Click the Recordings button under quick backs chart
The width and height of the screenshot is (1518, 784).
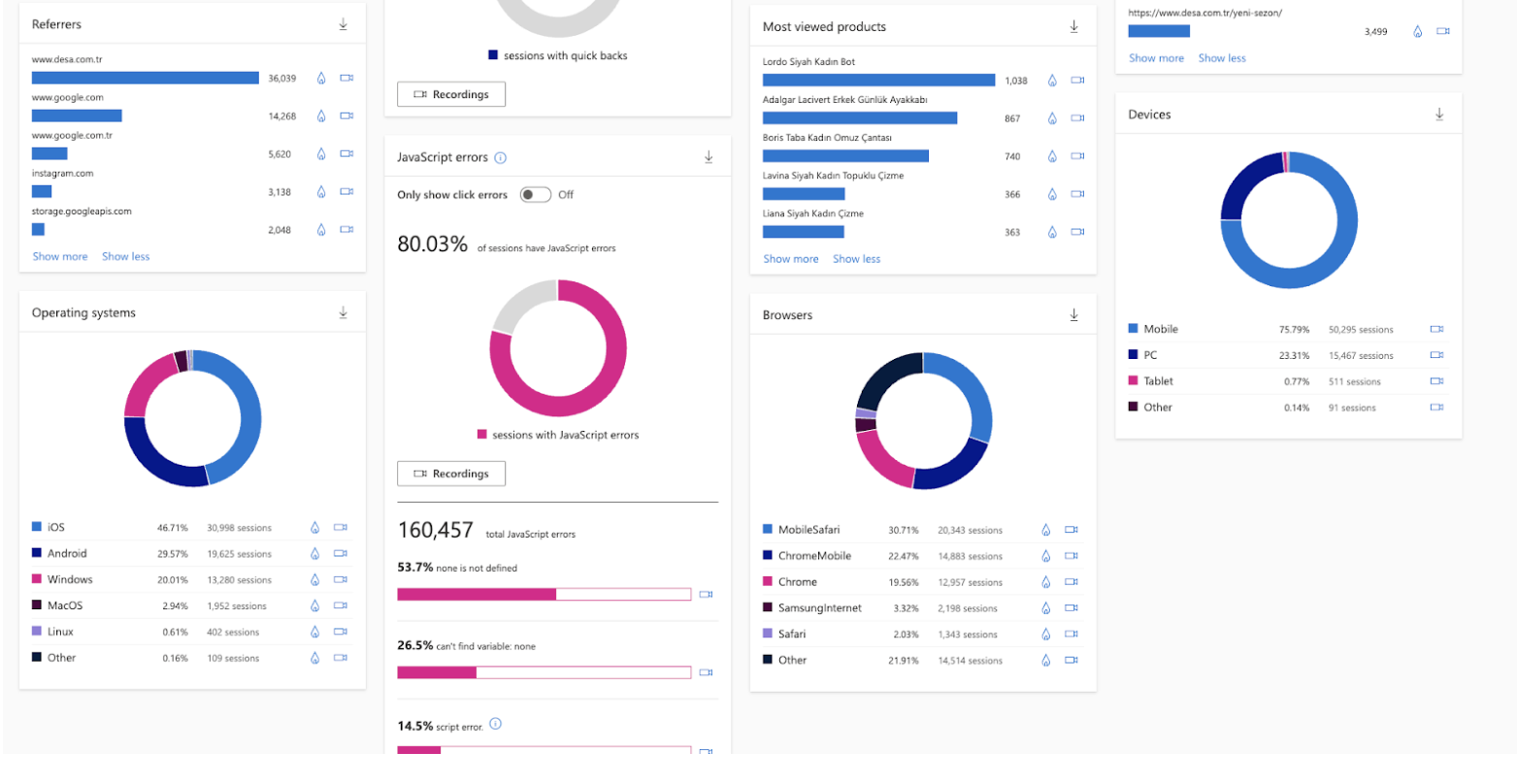(450, 94)
